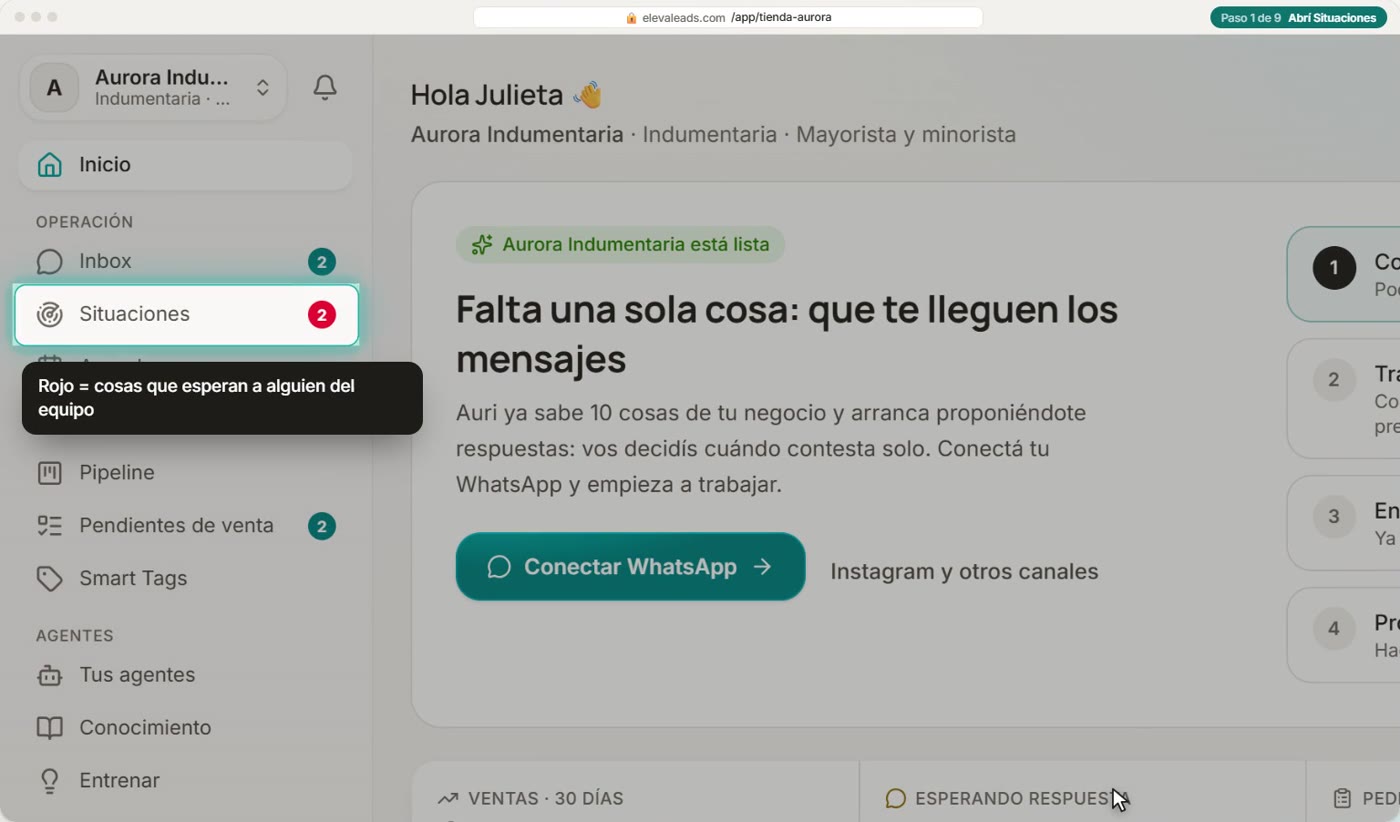Viewport: 1400px width, 822px height.
Task: Open Conocimiento via its book icon
Action: [x=49, y=728]
